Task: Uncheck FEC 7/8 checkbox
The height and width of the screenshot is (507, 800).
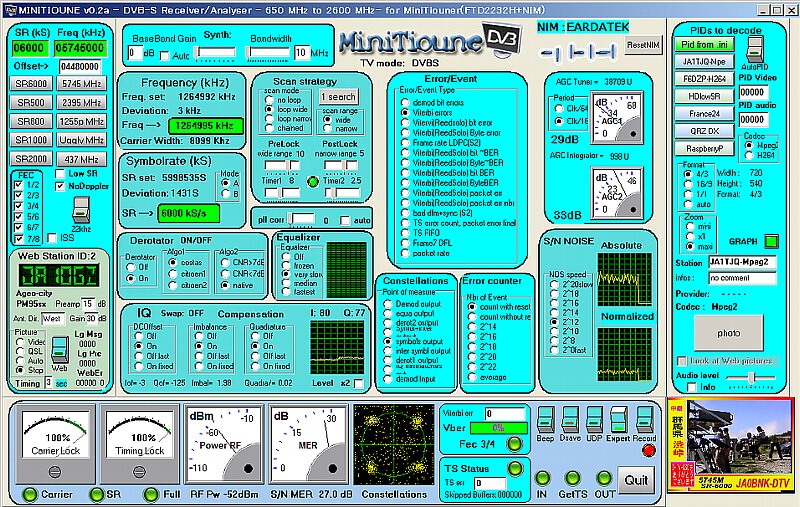Action: click(x=19, y=239)
